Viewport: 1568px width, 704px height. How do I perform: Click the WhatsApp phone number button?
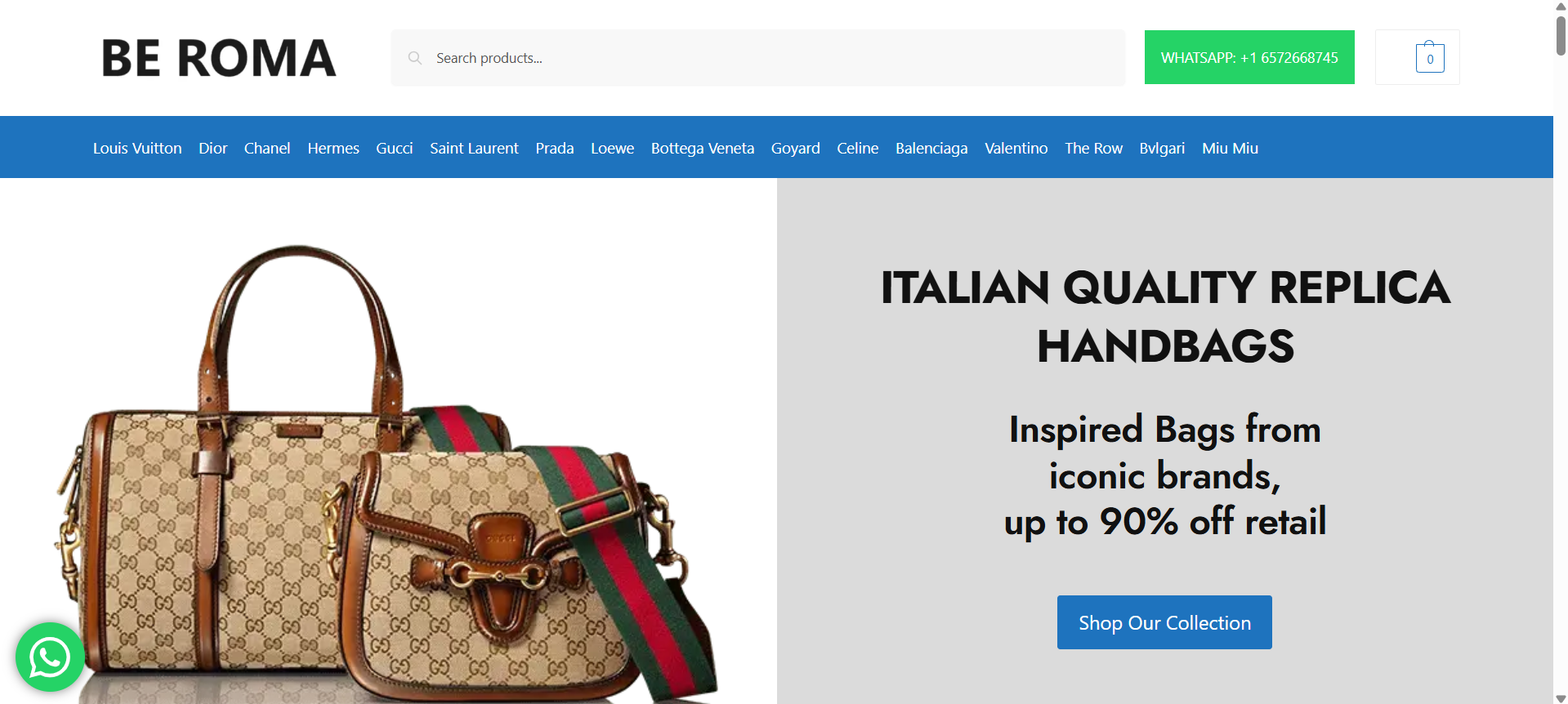(1249, 57)
